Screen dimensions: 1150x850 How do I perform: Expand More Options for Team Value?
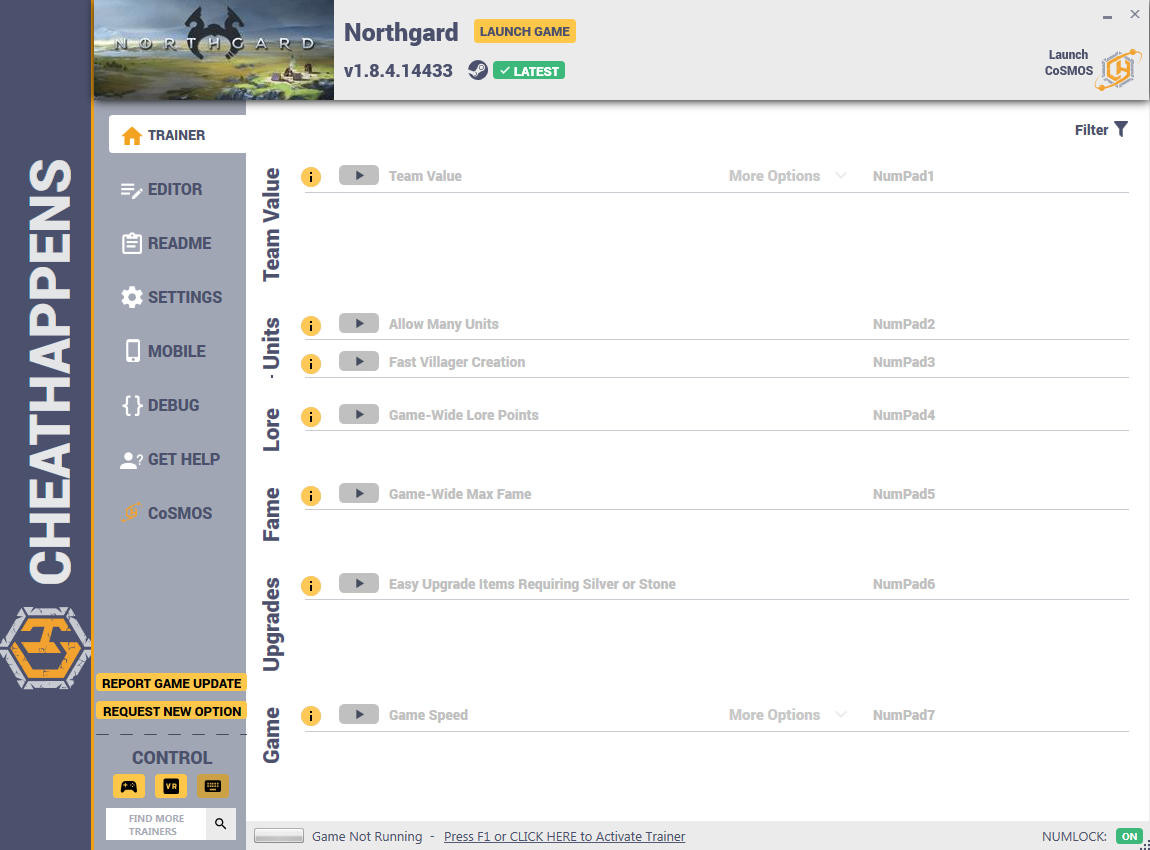point(787,176)
